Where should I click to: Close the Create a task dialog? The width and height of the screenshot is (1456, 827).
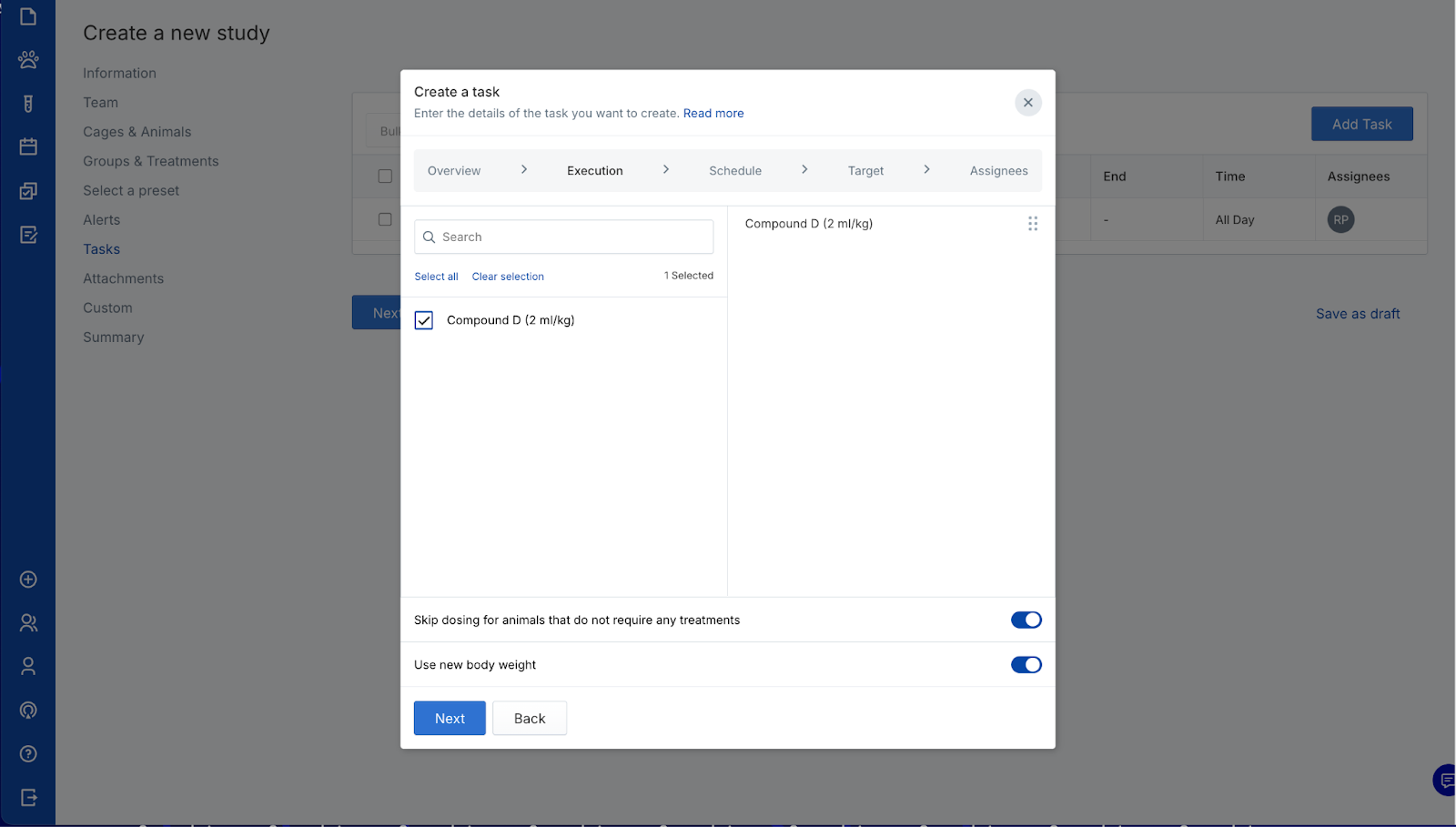(1027, 103)
